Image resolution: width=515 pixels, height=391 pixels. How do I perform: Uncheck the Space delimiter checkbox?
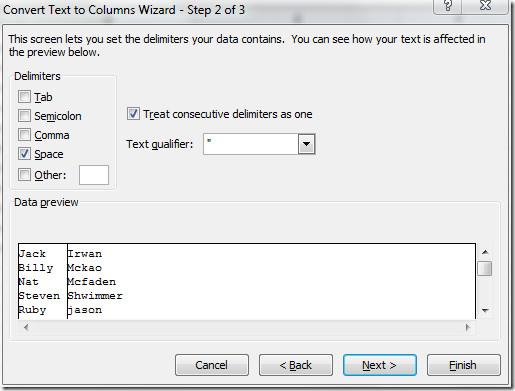[24, 154]
